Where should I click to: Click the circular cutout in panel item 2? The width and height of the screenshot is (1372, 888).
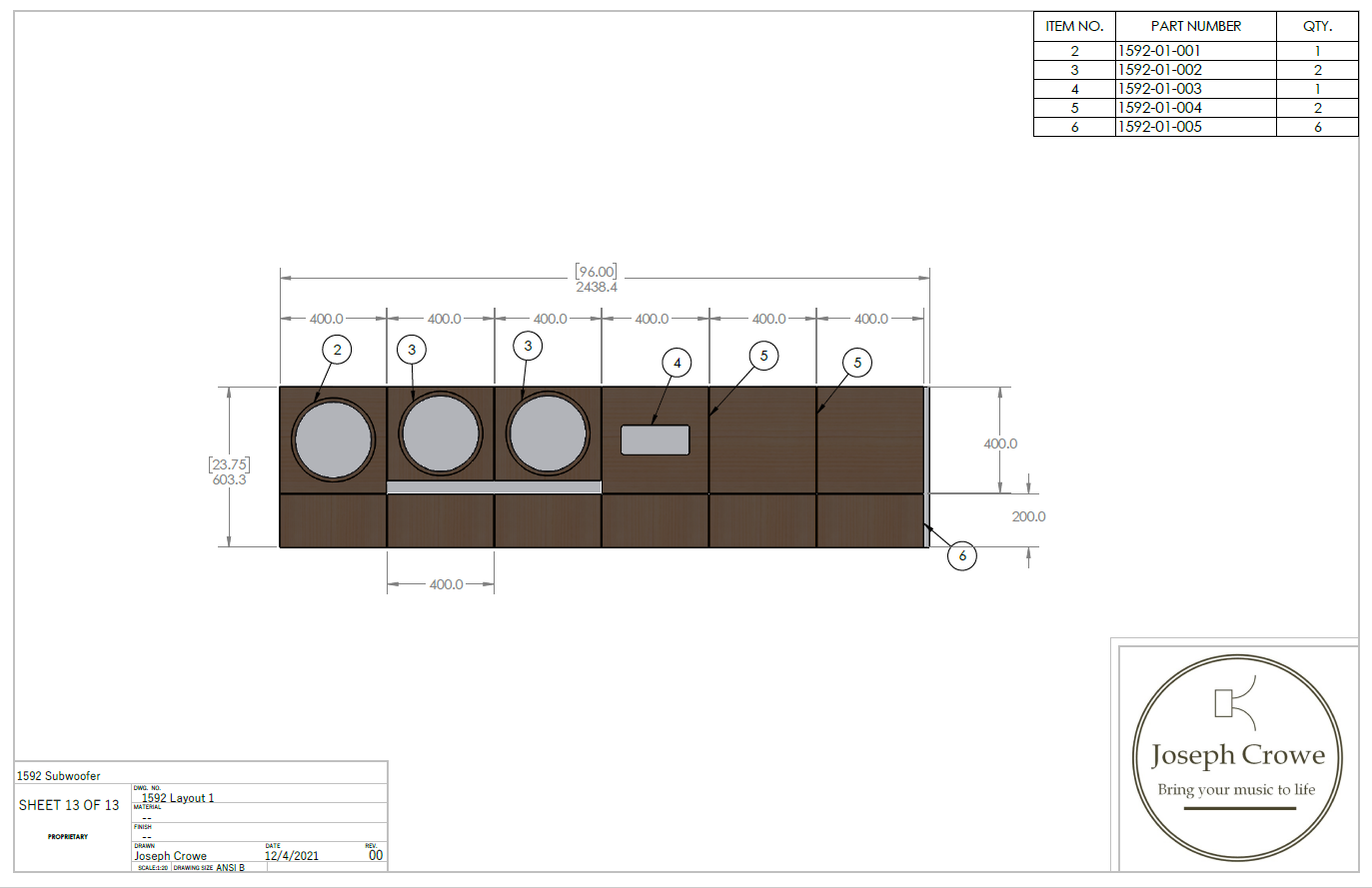pyautogui.click(x=333, y=440)
